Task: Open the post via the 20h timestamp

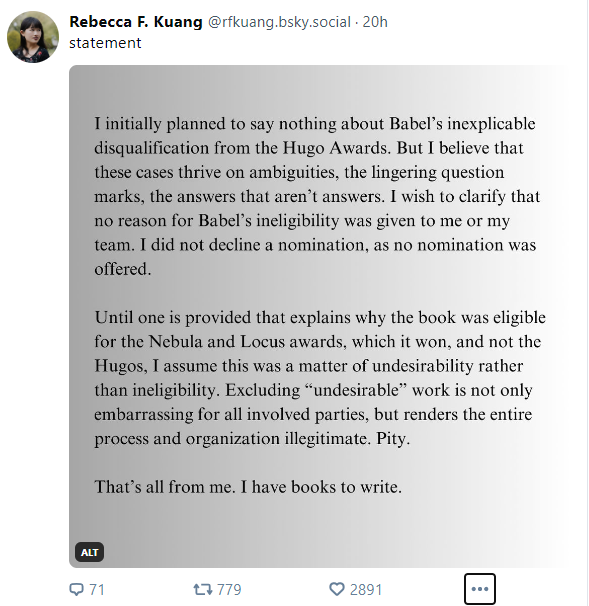Action: [x=375, y=22]
